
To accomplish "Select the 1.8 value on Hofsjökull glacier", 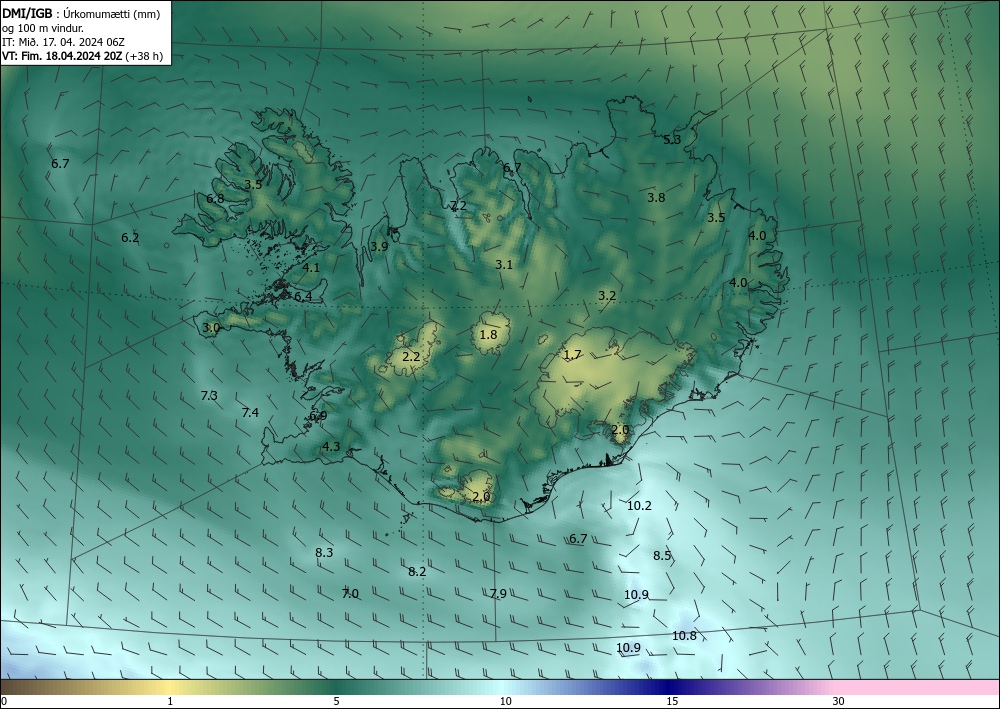I will tap(488, 334).
